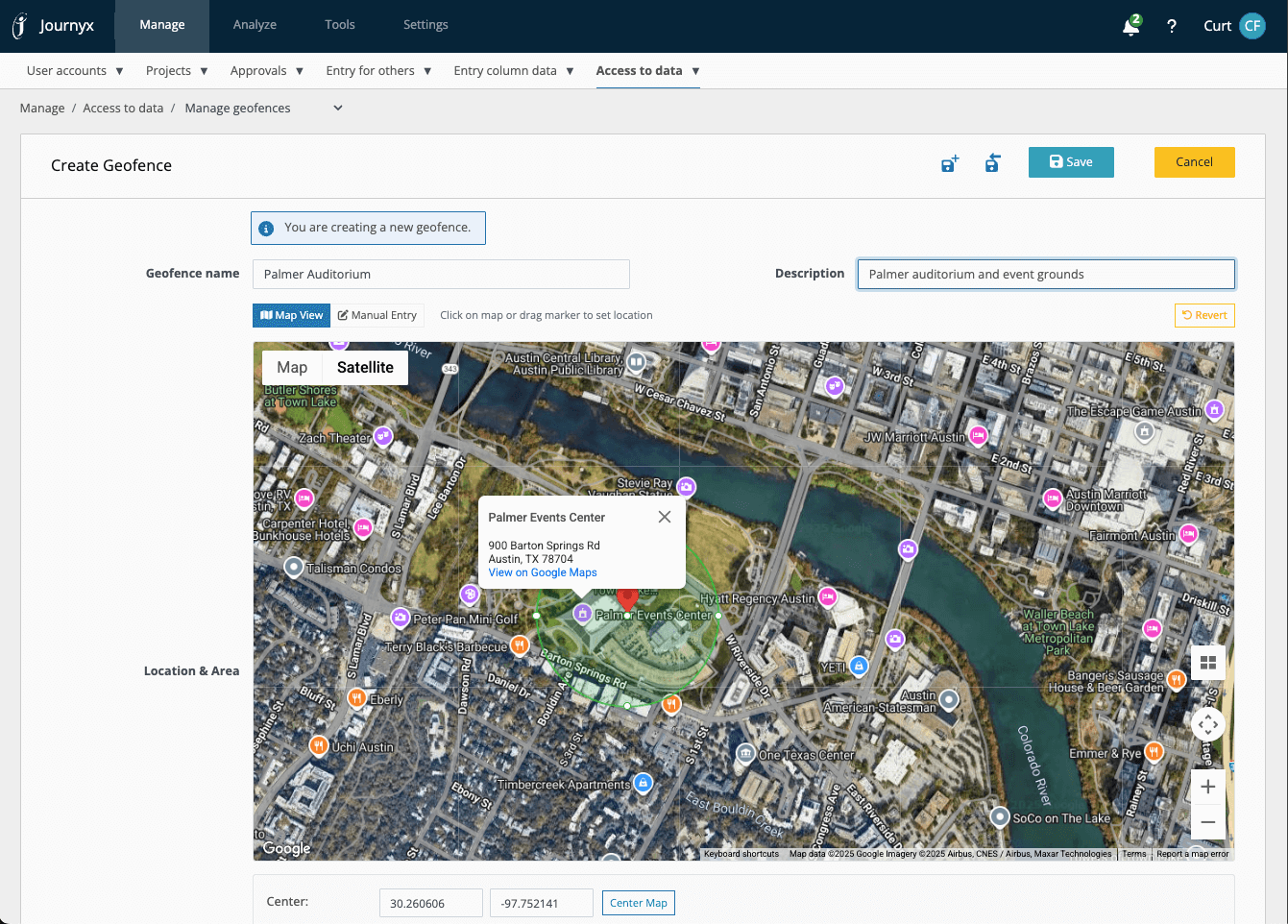This screenshot has width=1288, height=924.
Task: Zoom out using the minus icon
Action: (1207, 821)
